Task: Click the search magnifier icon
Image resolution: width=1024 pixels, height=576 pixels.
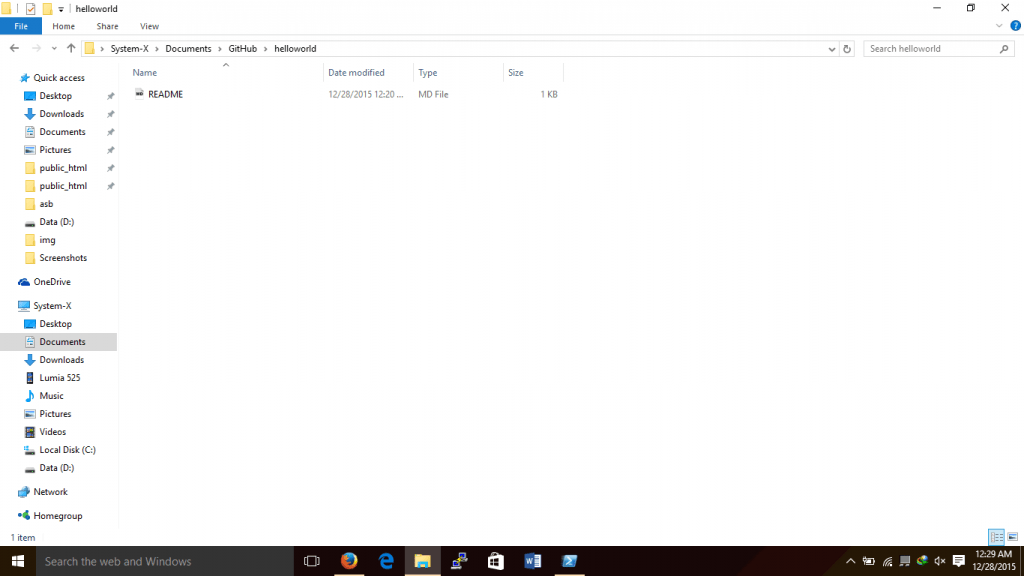Action: coord(1004,49)
